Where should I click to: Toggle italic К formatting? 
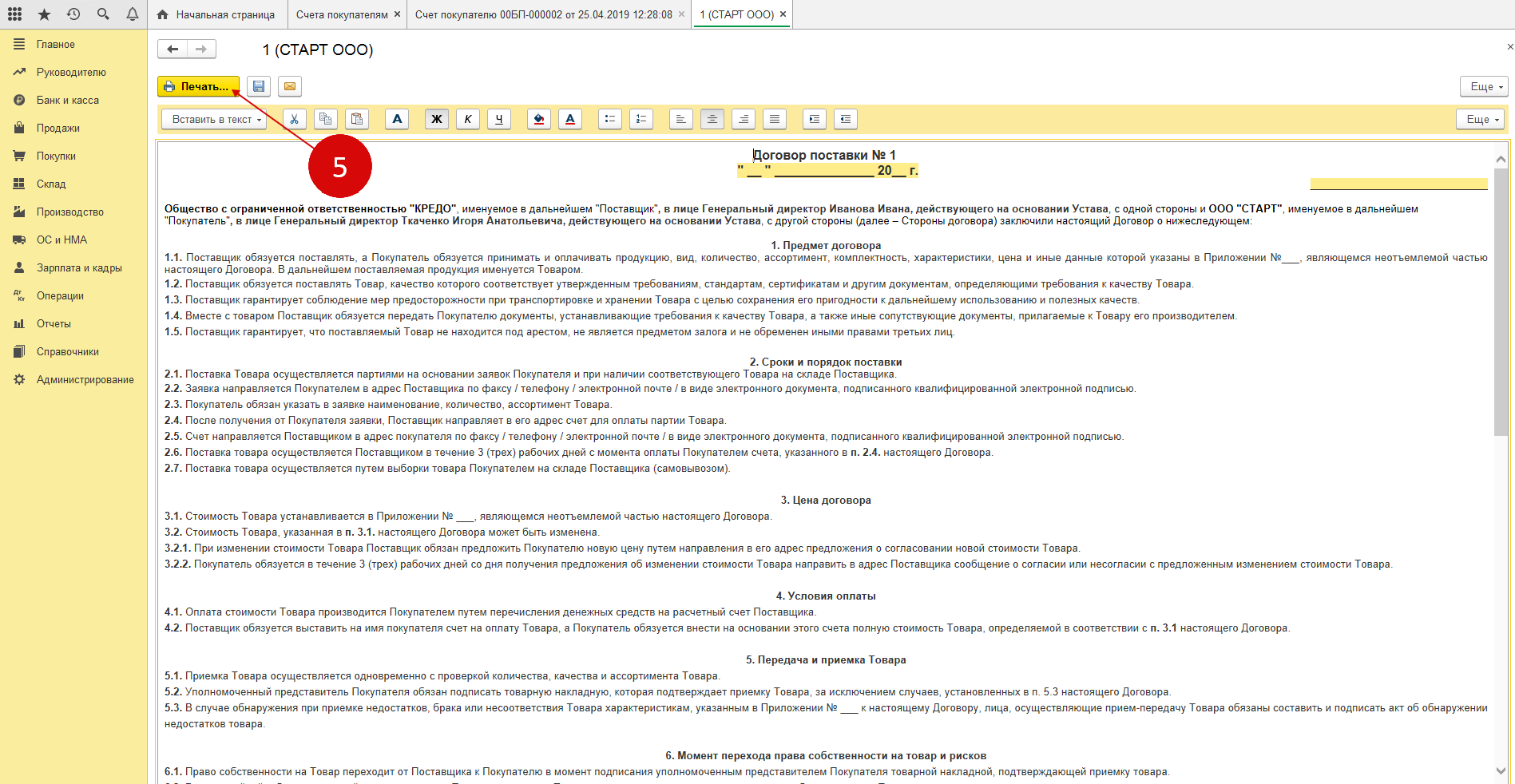click(468, 119)
